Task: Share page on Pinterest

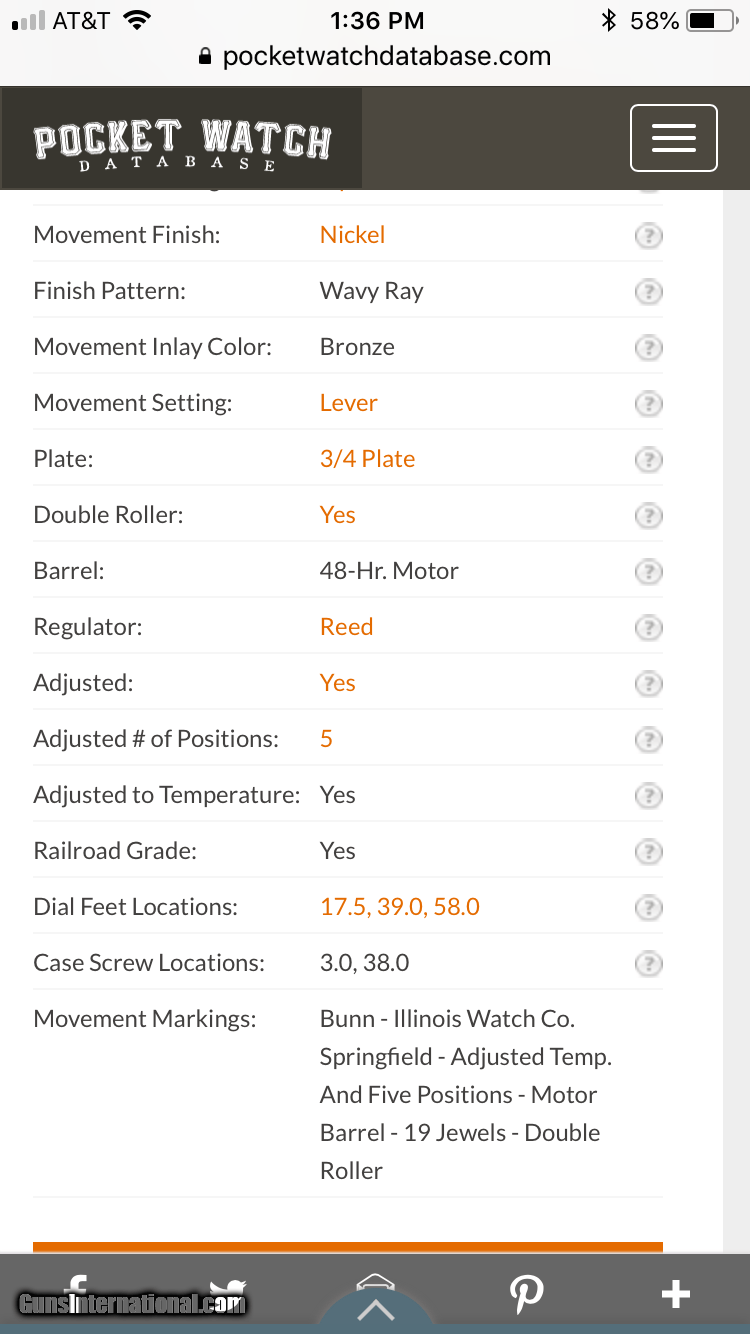Action: tap(526, 1294)
